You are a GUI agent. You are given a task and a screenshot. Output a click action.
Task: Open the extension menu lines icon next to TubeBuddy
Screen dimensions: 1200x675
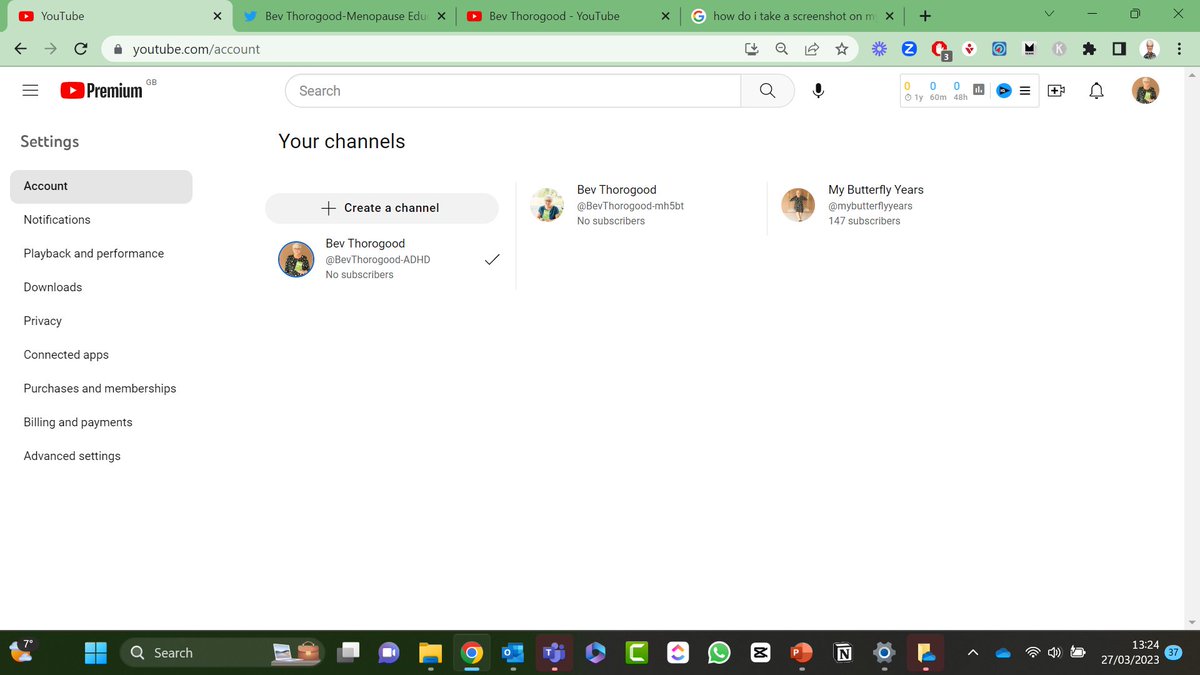(x=1024, y=90)
